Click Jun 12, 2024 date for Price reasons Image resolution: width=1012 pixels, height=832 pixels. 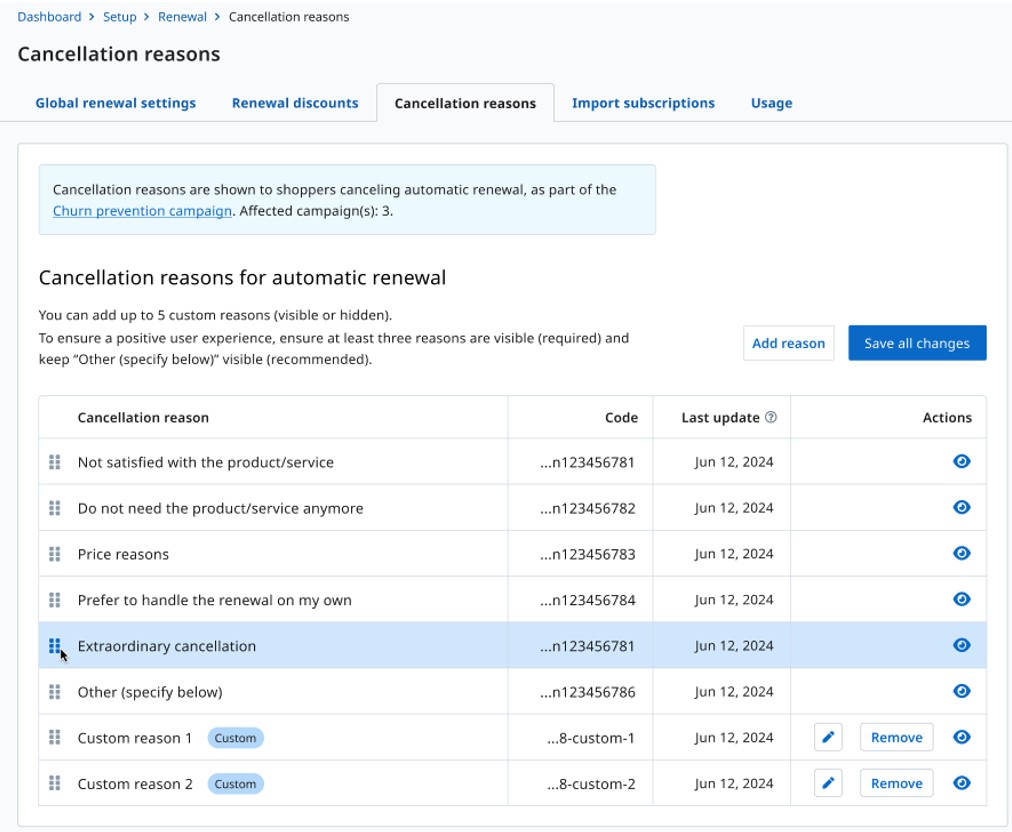734,554
